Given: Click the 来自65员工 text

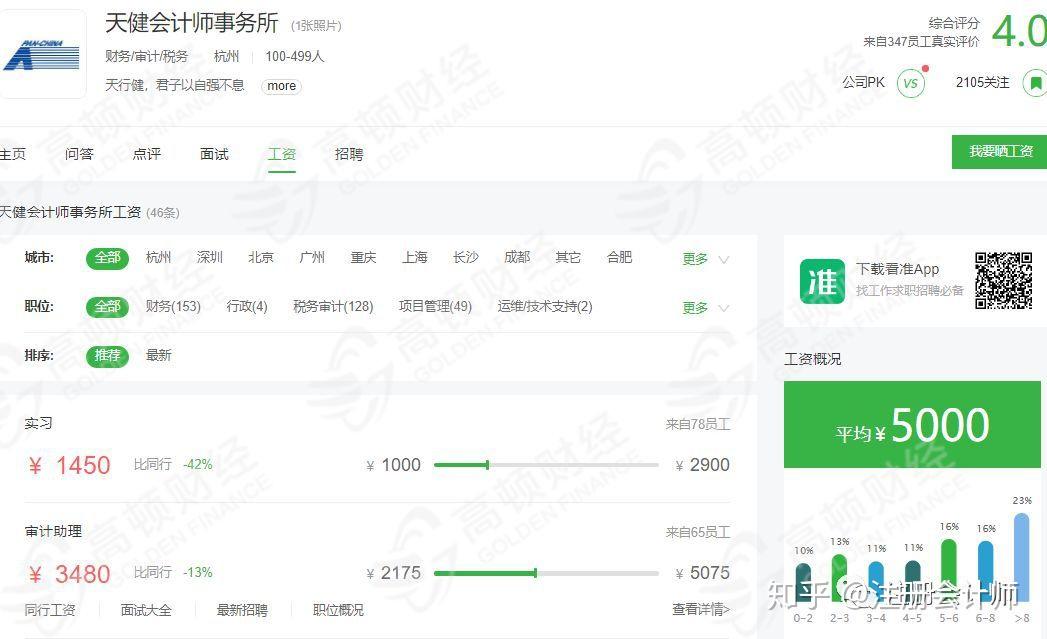Looking at the screenshot, I should pyautogui.click(x=698, y=533).
